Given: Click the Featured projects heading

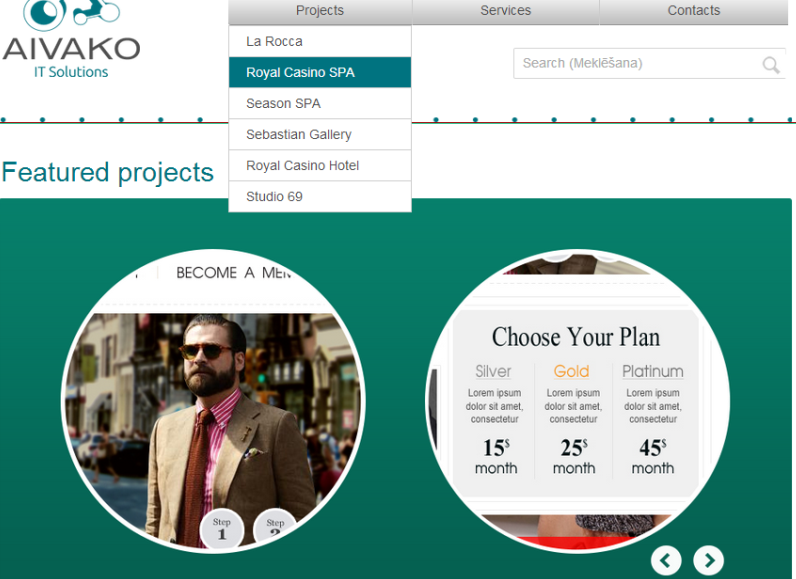Looking at the screenshot, I should coord(108,173).
